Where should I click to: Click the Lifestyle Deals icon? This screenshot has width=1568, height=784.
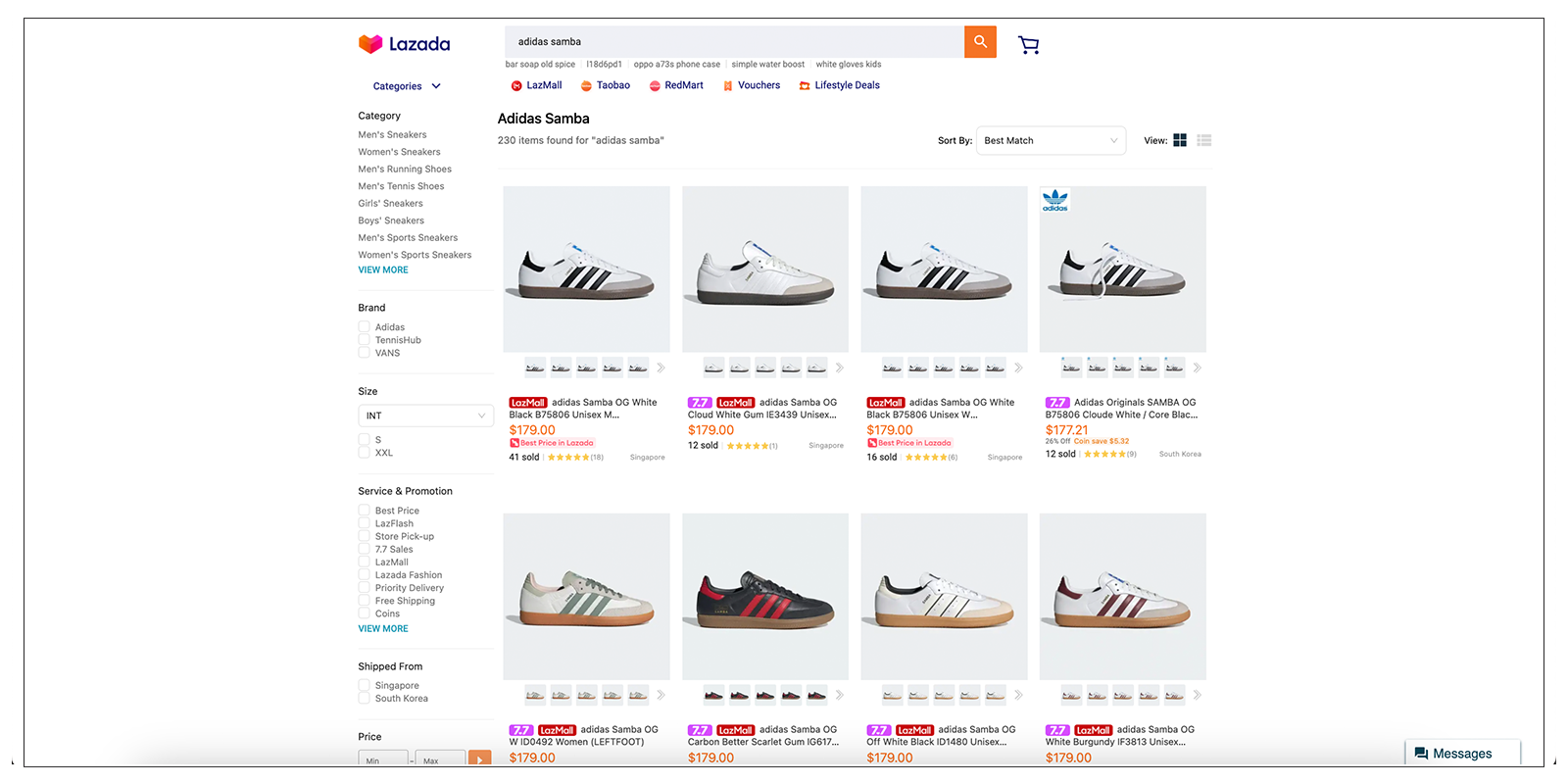click(x=805, y=86)
